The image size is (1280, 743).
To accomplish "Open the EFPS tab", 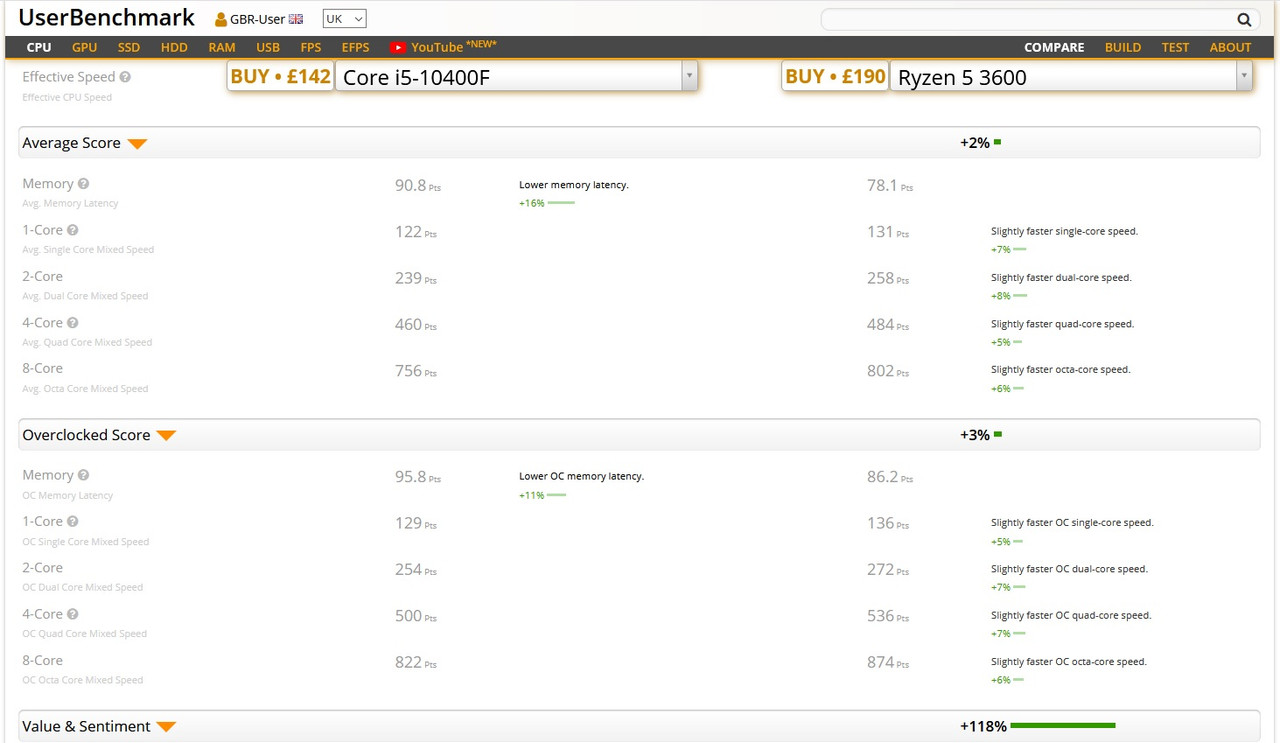I will tap(355, 47).
